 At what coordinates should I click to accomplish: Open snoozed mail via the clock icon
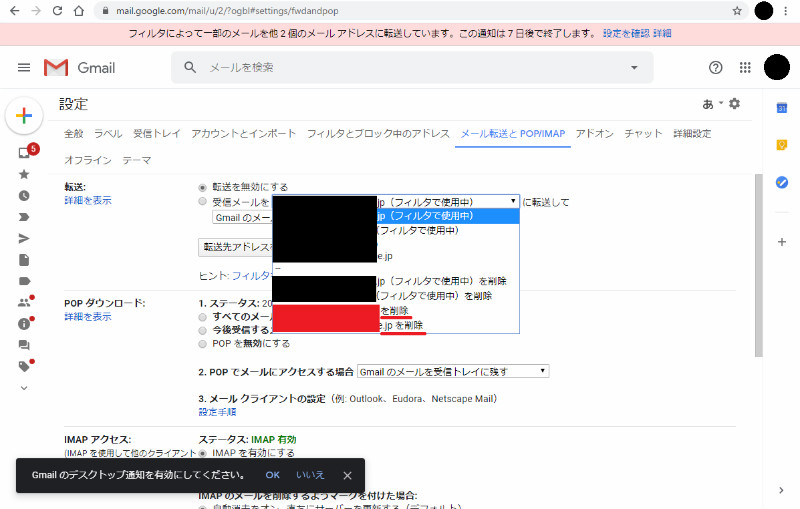pyautogui.click(x=24, y=196)
